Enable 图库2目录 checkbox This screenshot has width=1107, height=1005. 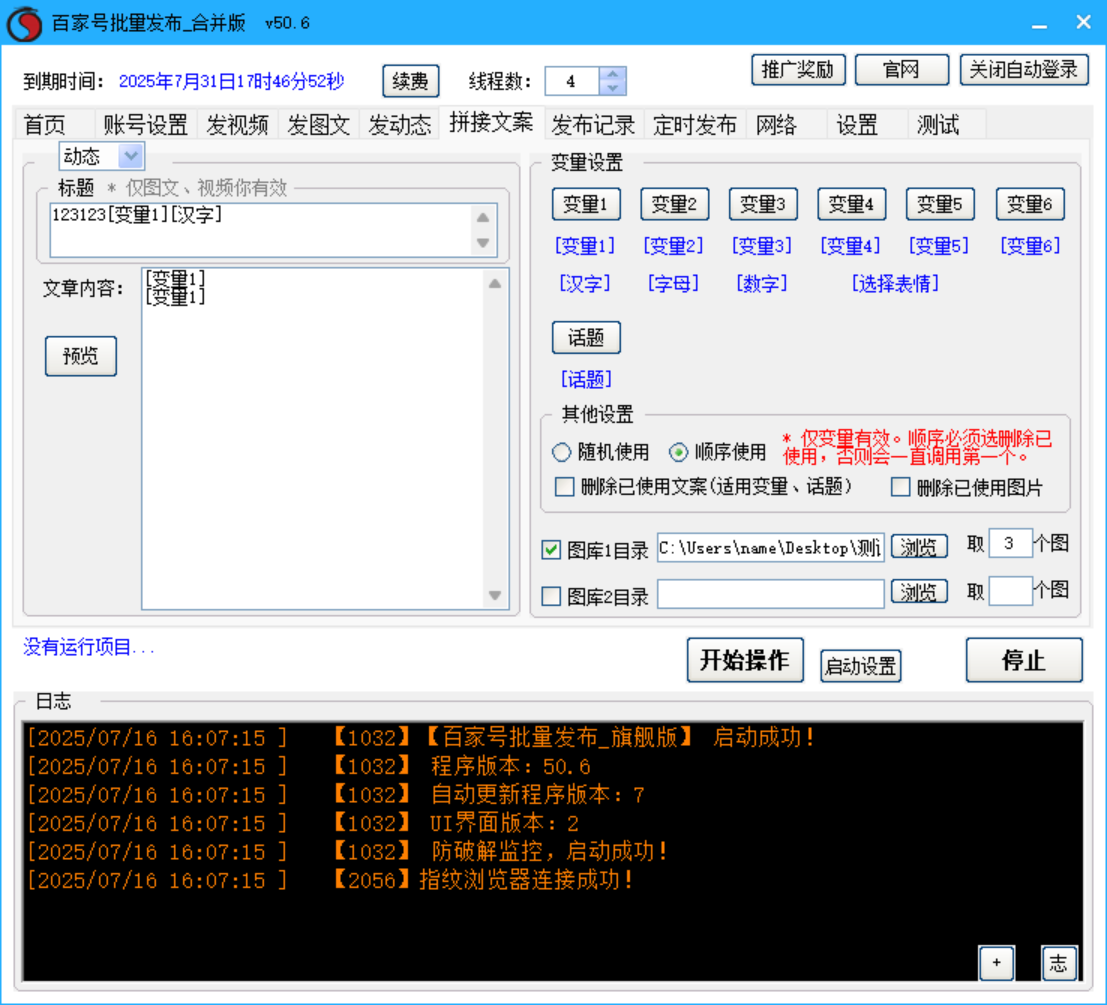coord(551,596)
